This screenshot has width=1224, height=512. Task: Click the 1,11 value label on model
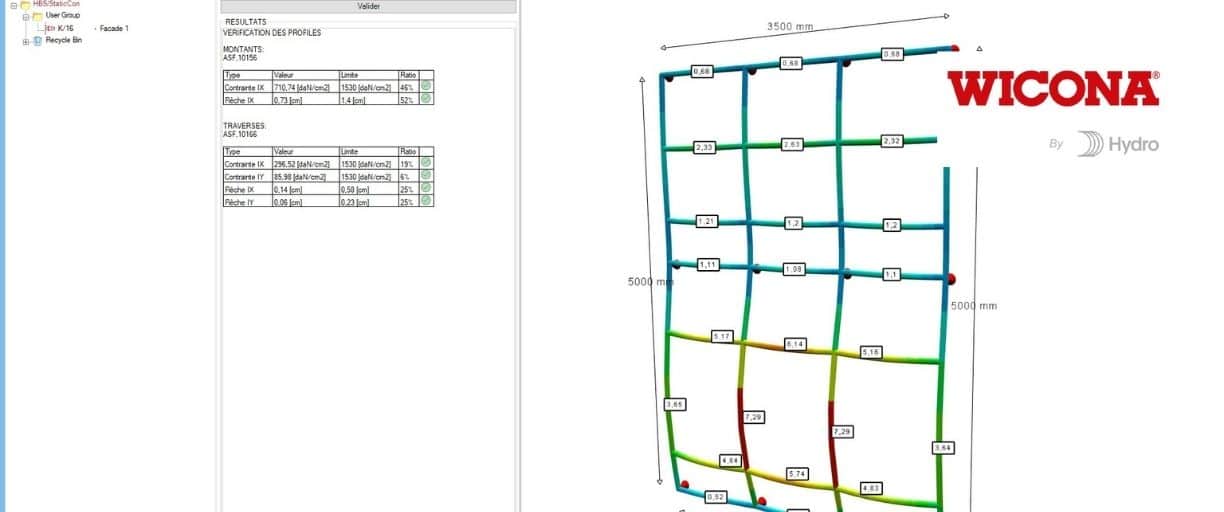tap(708, 264)
